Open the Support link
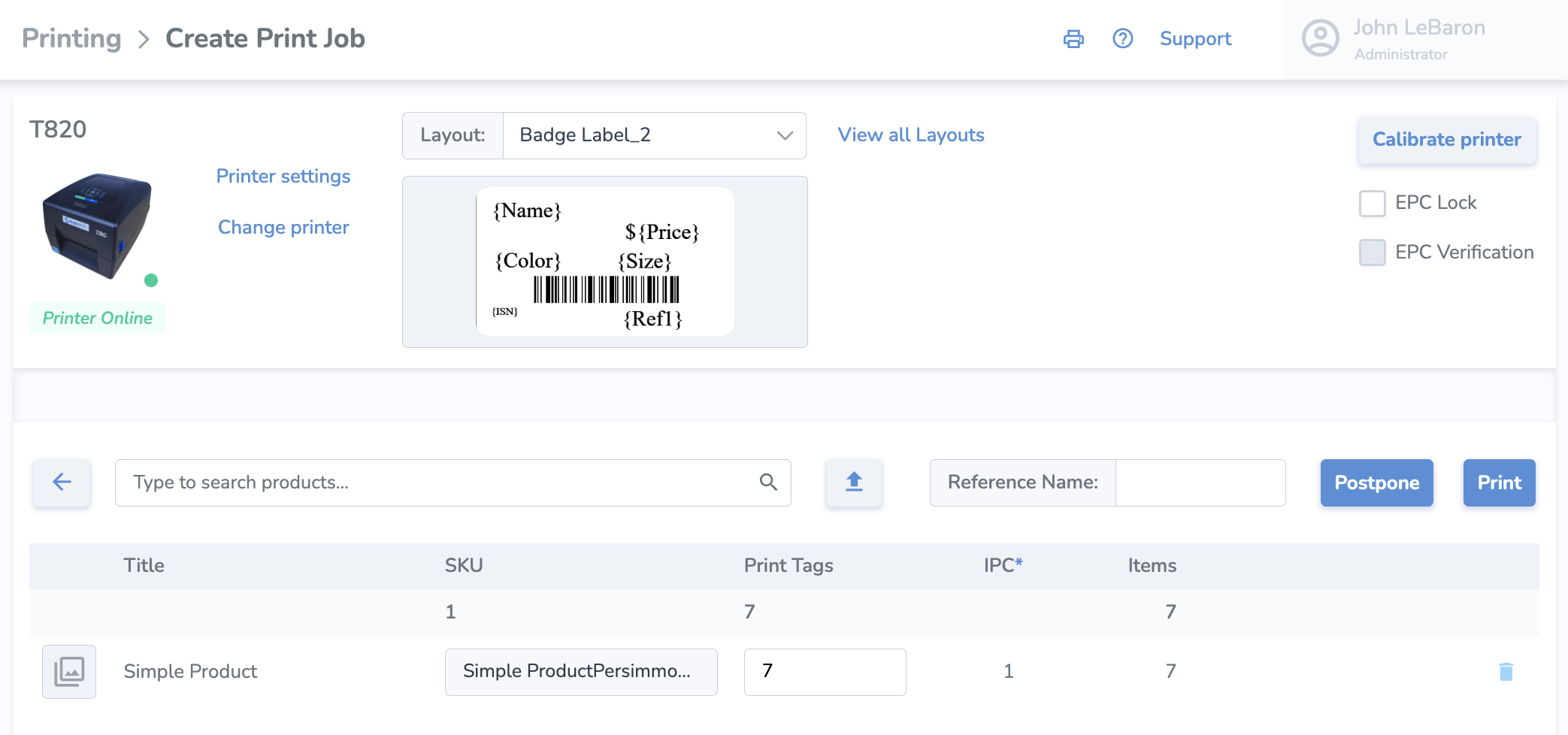The height and width of the screenshot is (735, 1568). (x=1195, y=39)
